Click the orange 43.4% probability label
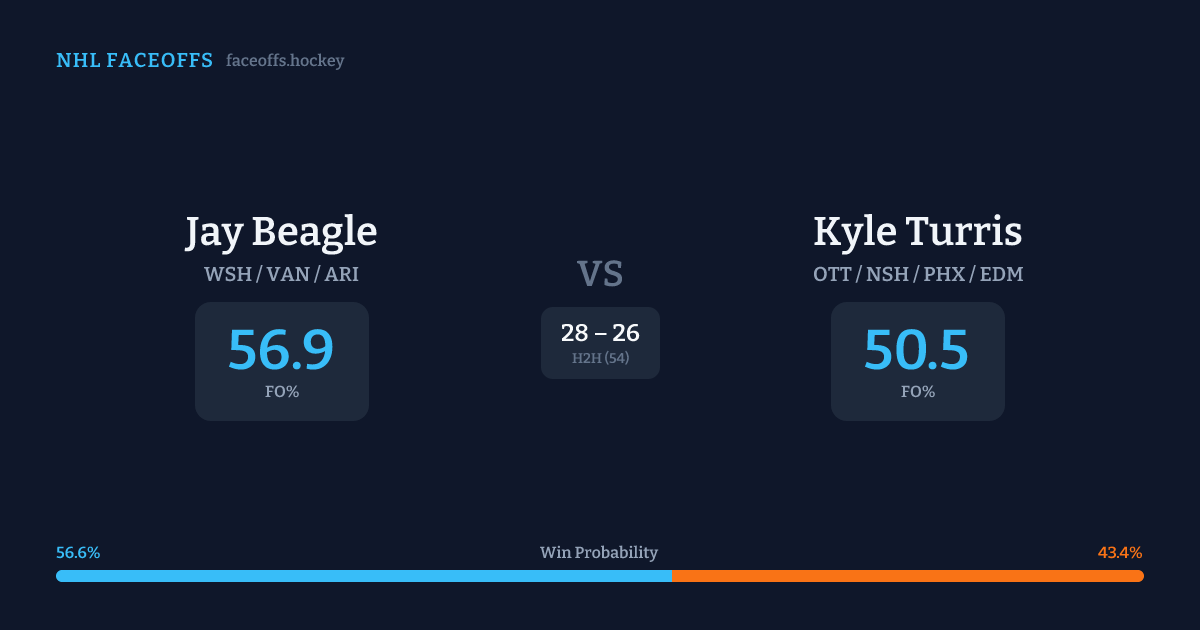This screenshot has width=1200, height=630. tap(1120, 553)
